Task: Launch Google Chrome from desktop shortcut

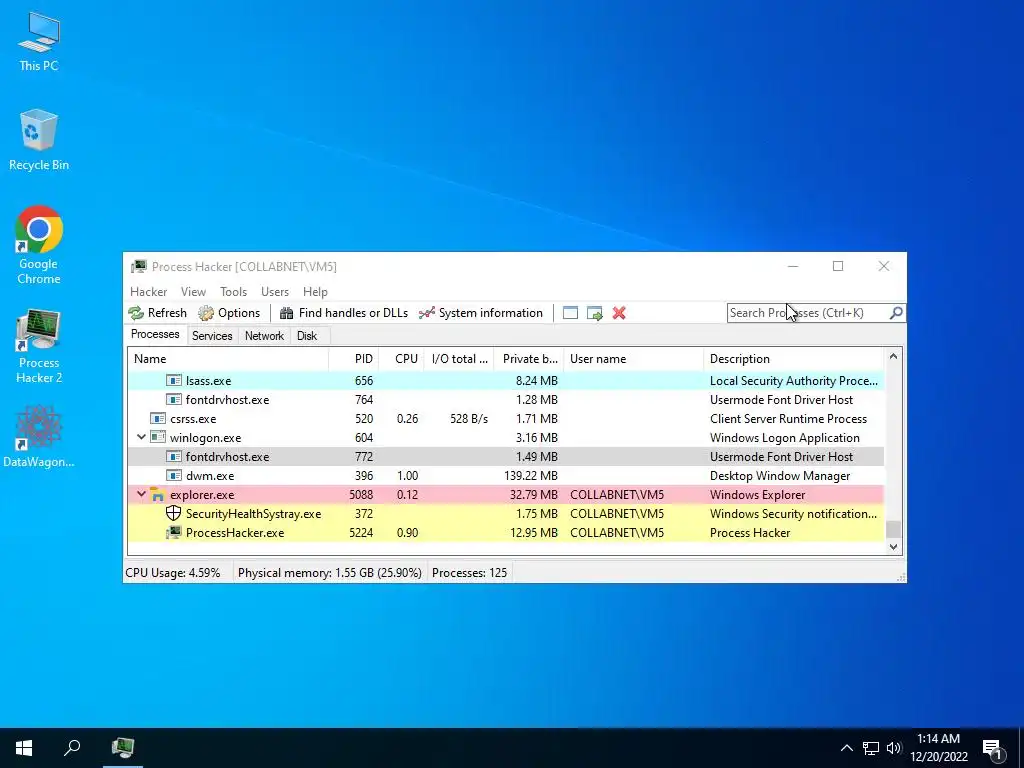Action: (39, 245)
